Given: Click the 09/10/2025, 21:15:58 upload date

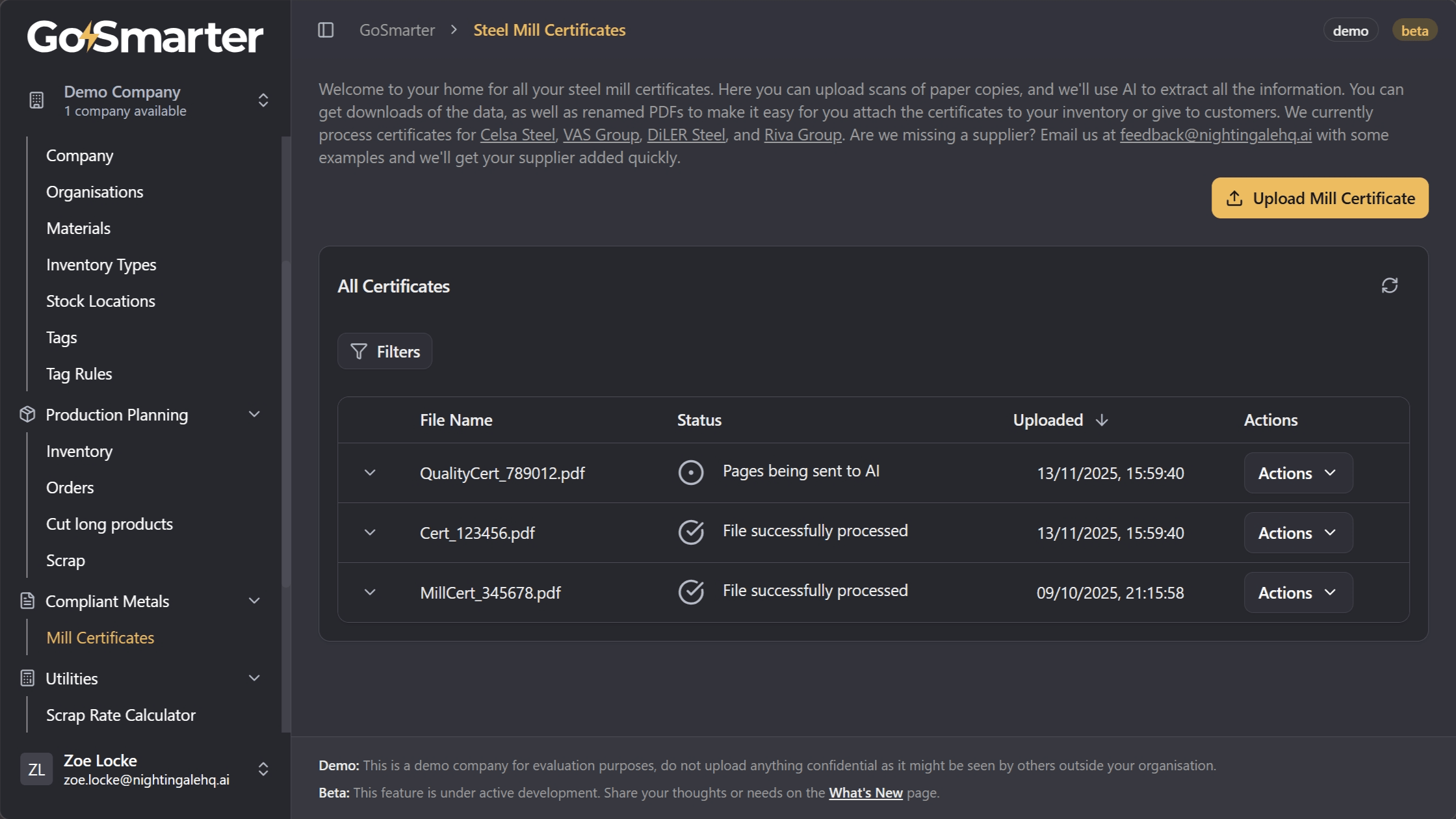Looking at the screenshot, I should [x=1110, y=592].
